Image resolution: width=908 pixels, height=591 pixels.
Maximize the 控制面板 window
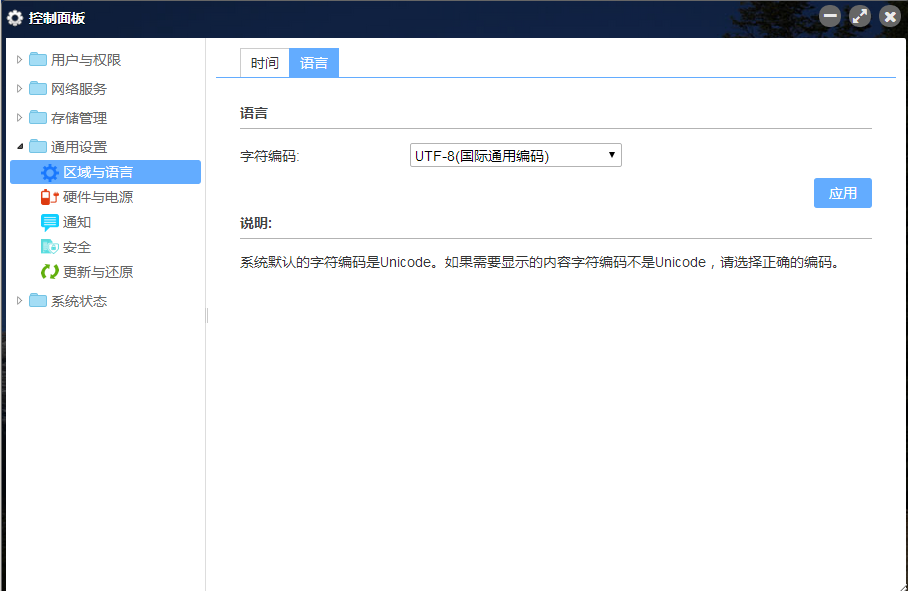pos(860,16)
